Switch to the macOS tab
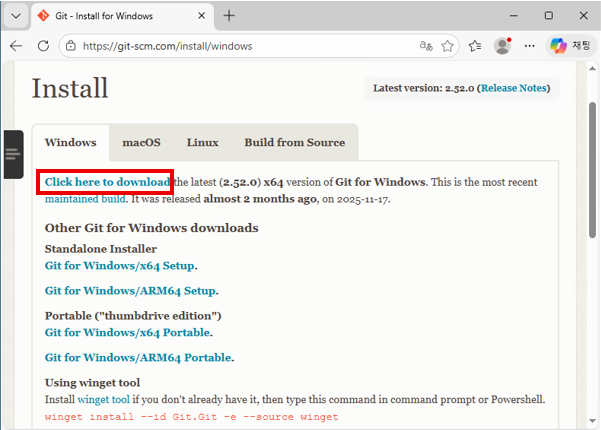 141,142
